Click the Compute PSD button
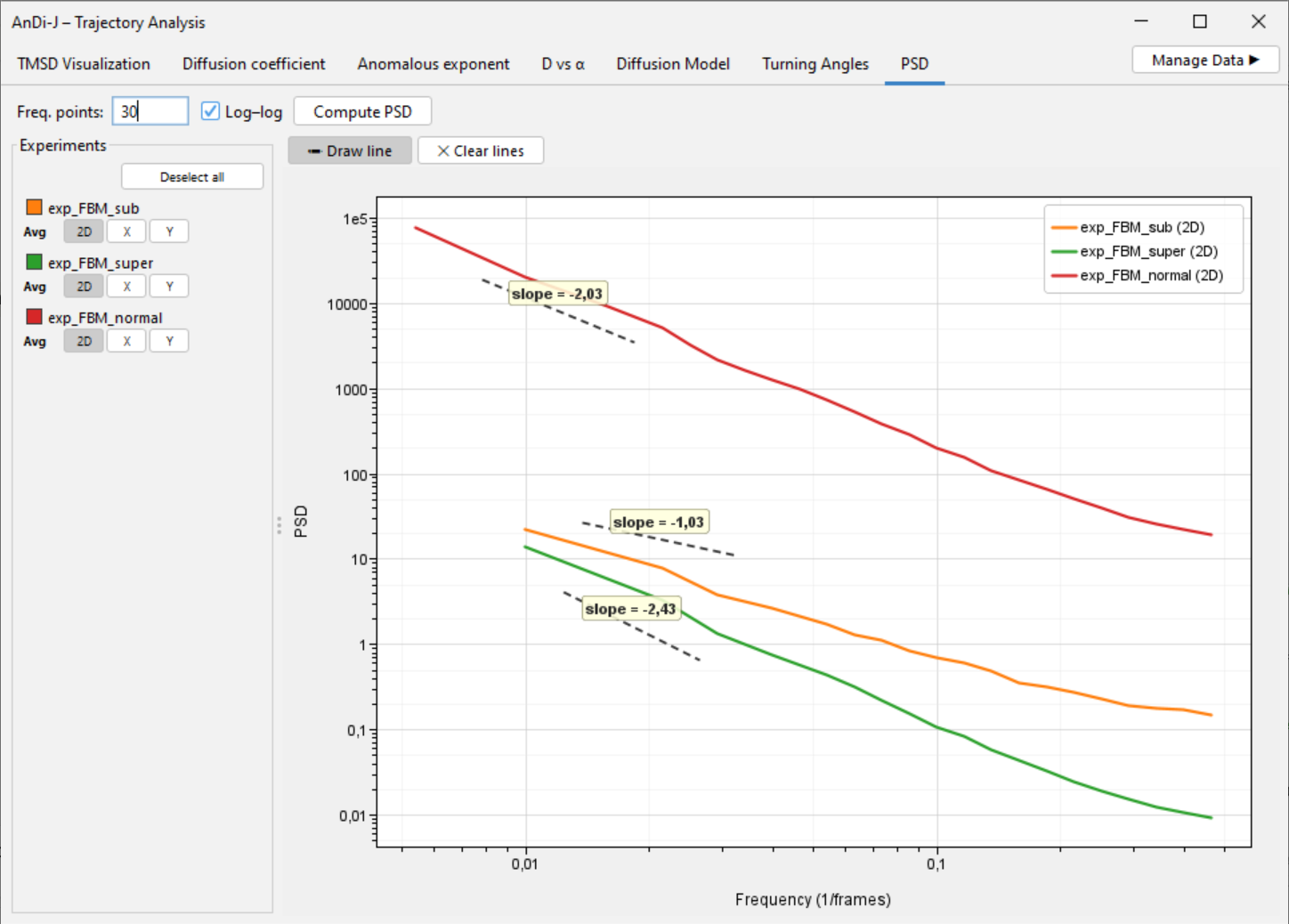The height and width of the screenshot is (924, 1289). pyautogui.click(x=362, y=111)
